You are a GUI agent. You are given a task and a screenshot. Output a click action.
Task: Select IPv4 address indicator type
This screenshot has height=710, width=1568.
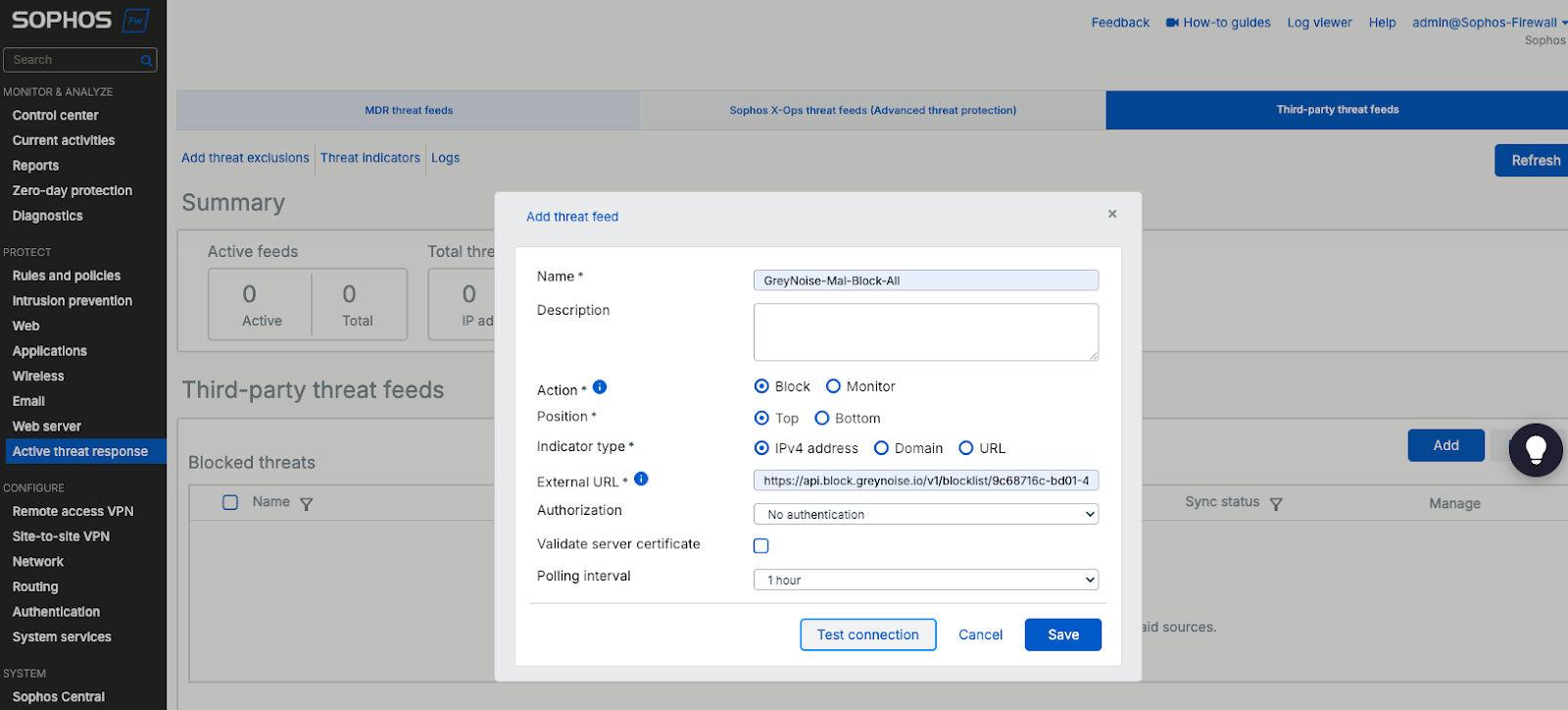coord(761,448)
